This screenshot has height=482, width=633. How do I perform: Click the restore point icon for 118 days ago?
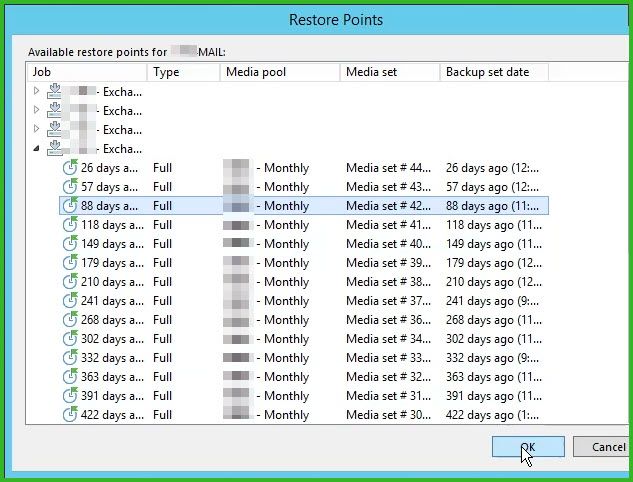pyautogui.click(x=70, y=225)
